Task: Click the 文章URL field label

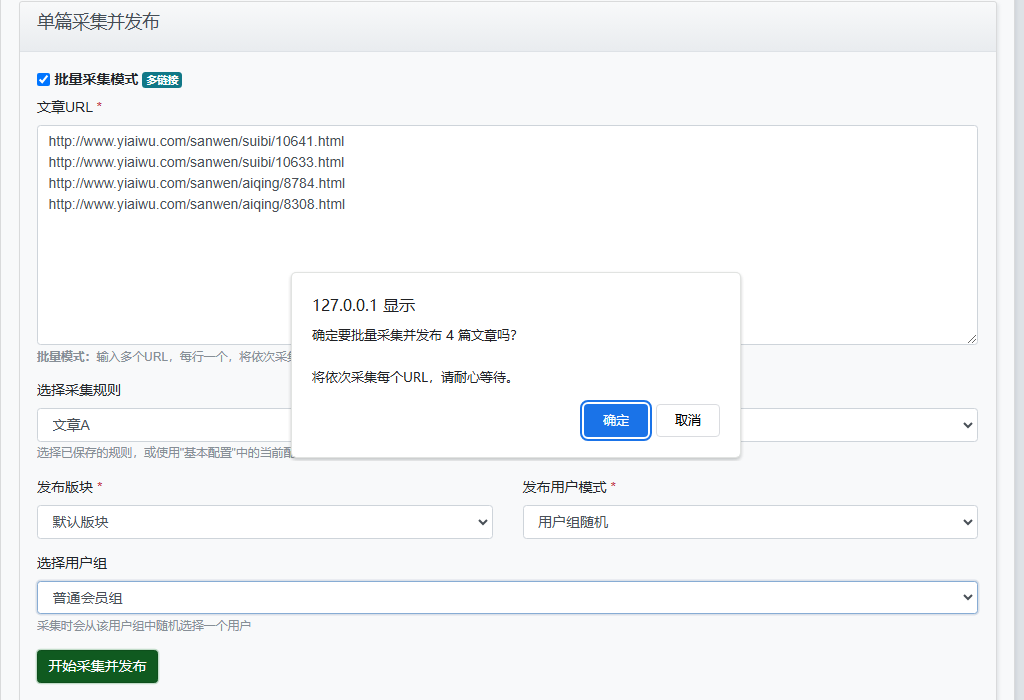Action: tap(69, 107)
